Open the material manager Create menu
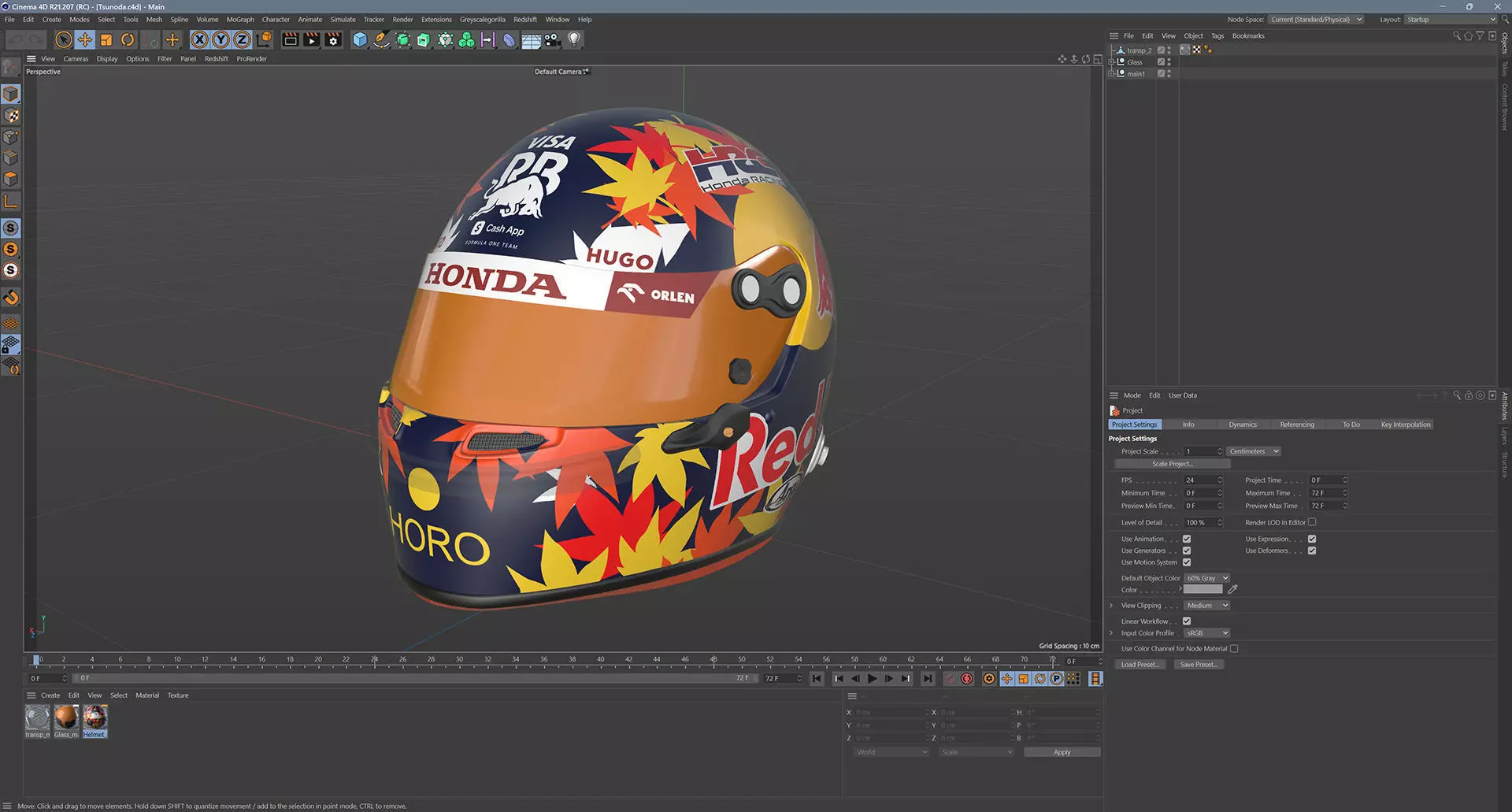The height and width of the screenshot is (812, 1512). point(50,695)
